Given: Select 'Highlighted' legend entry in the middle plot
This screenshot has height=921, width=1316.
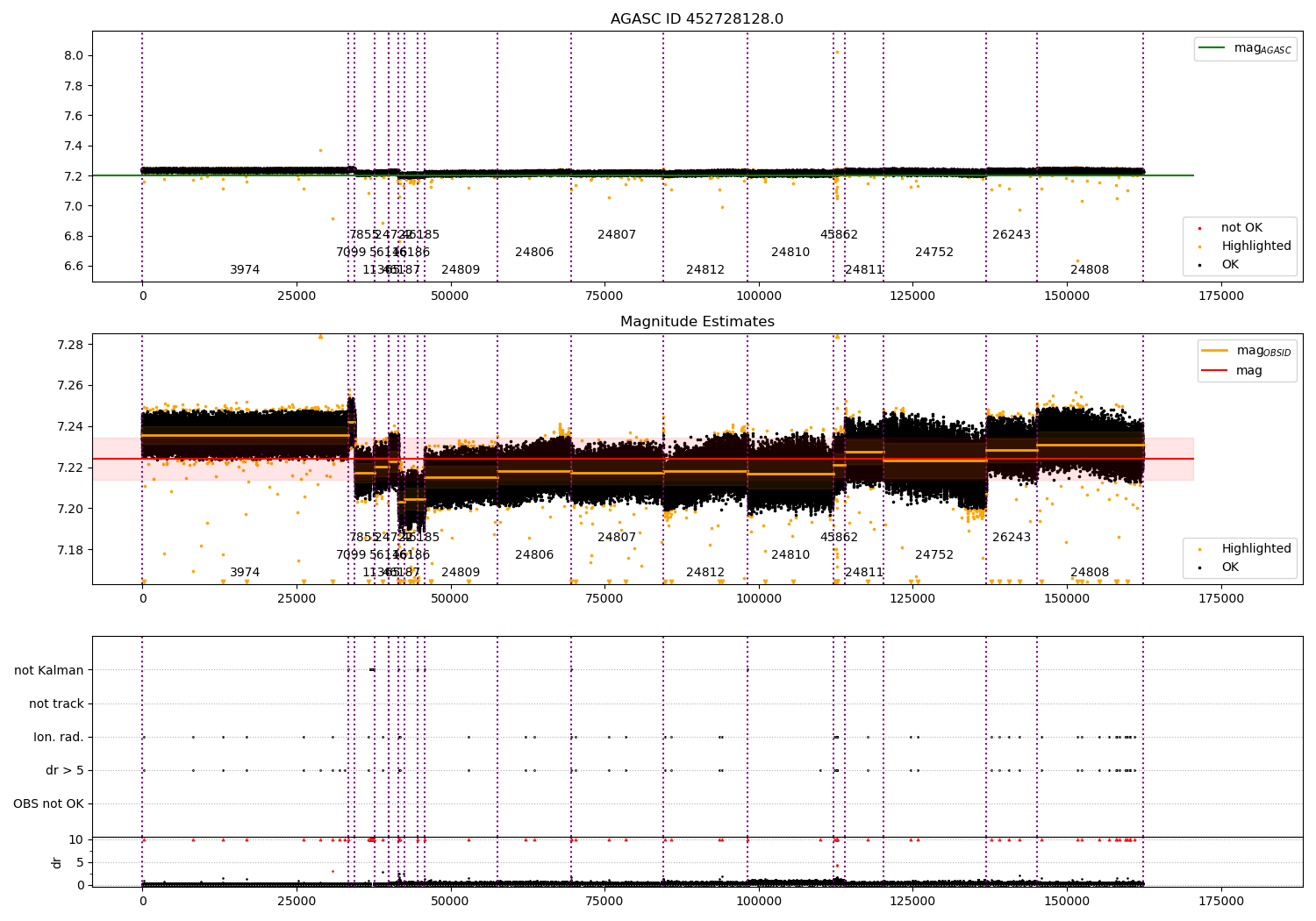Looking at the screenshot, I should pyautogui.click(x=1255, y=549).
